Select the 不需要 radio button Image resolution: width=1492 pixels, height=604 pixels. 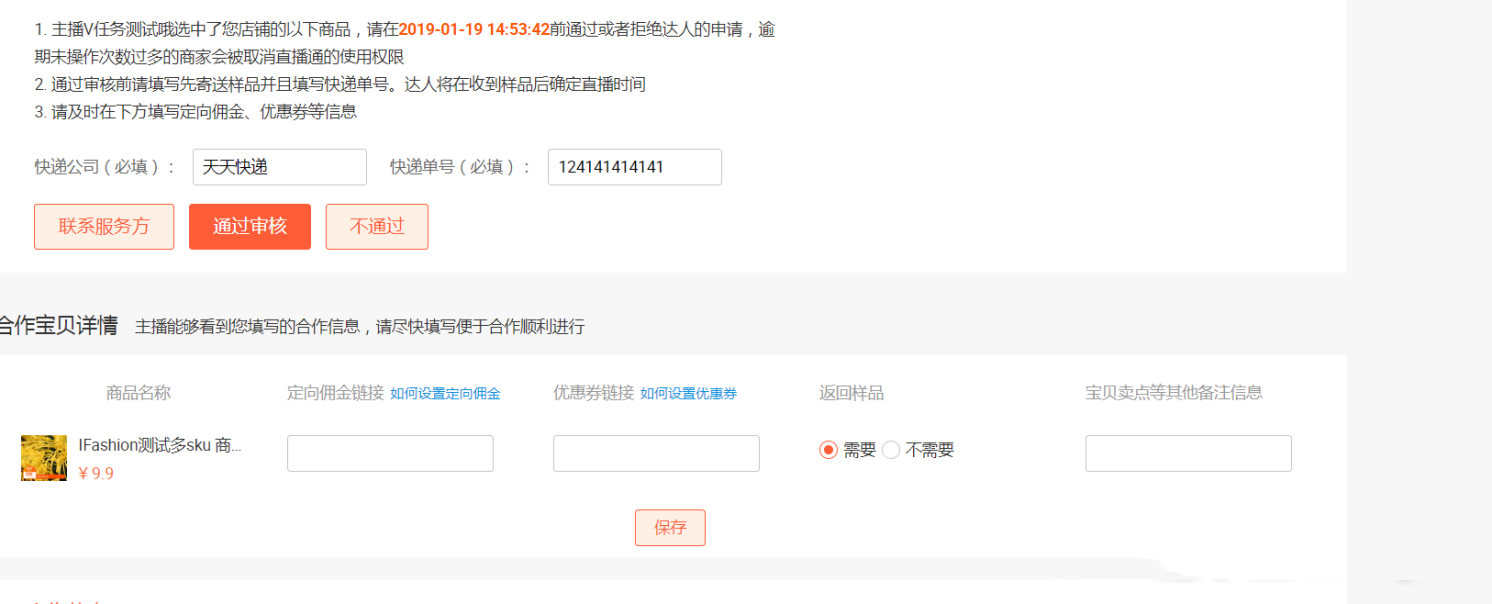[x=890, y=450]
